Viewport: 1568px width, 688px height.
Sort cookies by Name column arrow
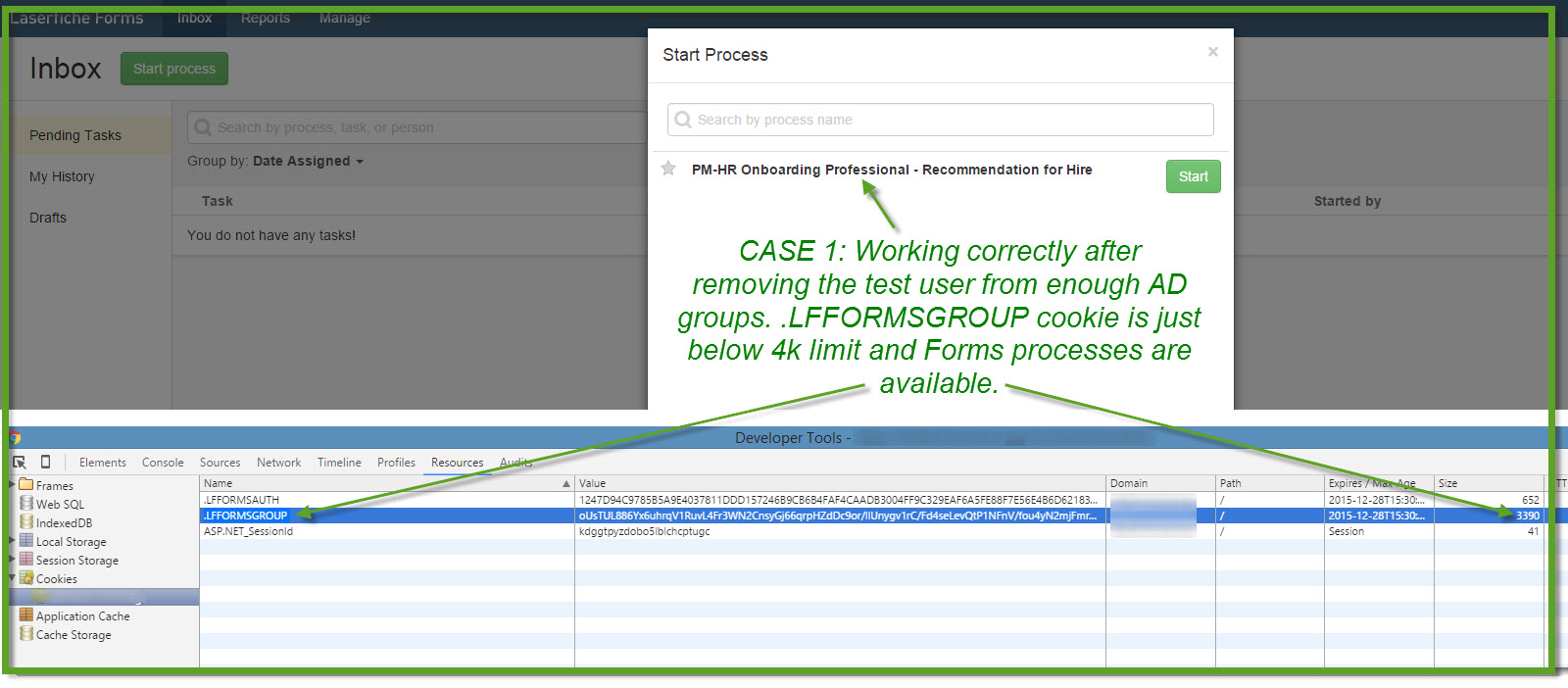pyautogui.click(x=565, y=483)
